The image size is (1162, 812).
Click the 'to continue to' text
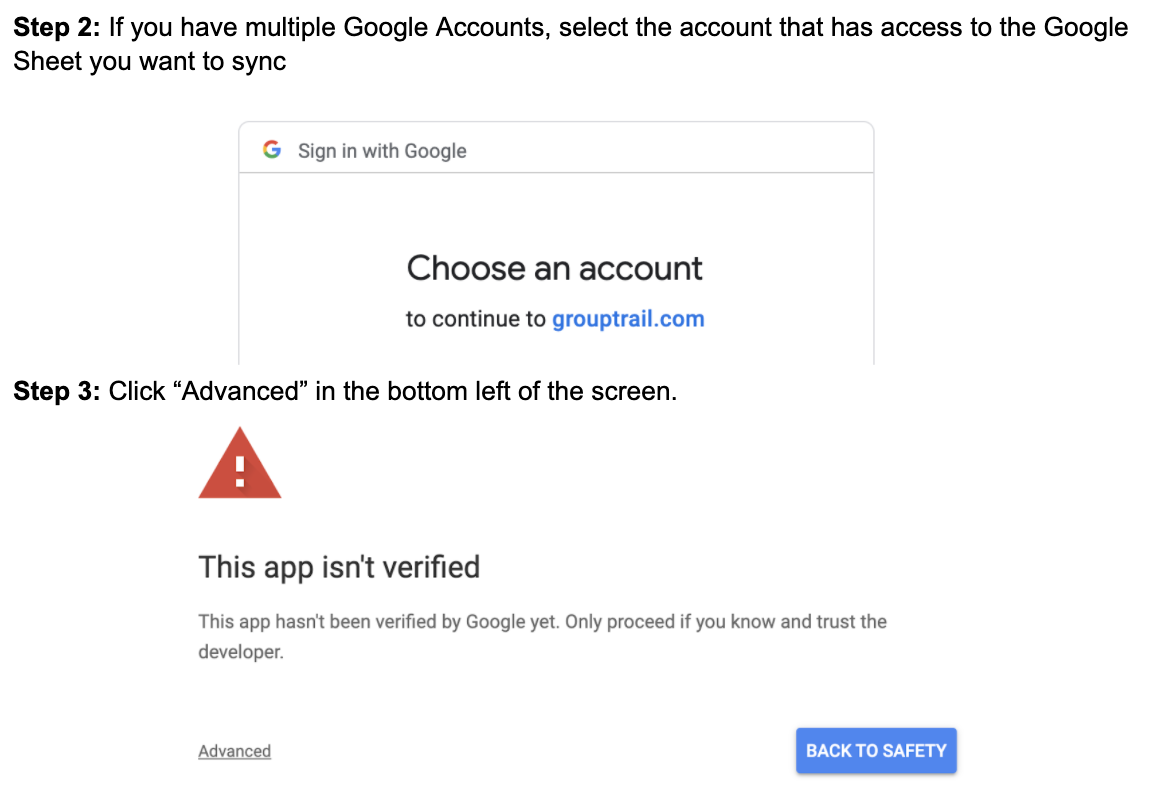(476, 319)
